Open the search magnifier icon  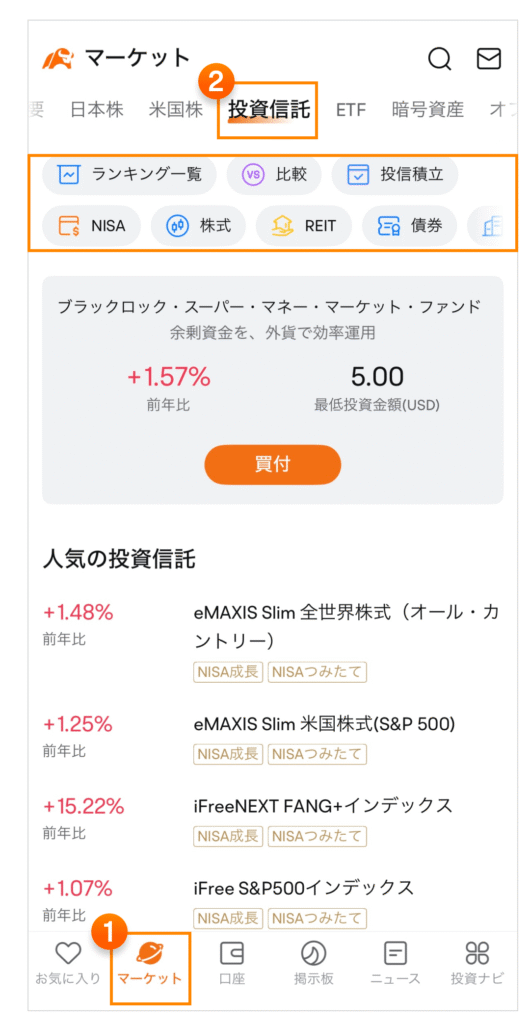click(x=439, y=58)
